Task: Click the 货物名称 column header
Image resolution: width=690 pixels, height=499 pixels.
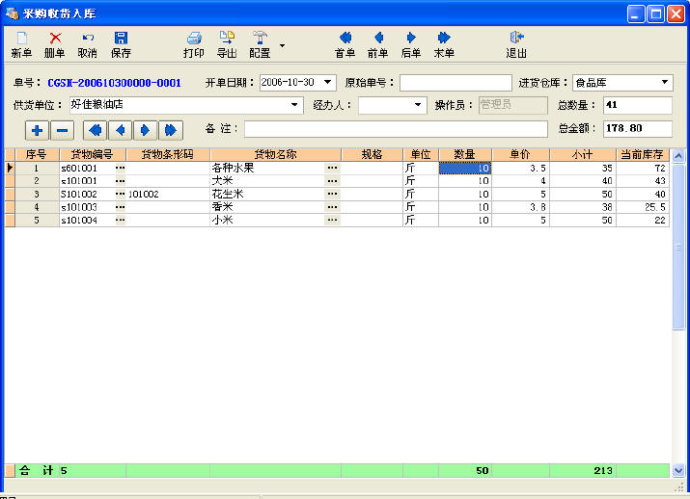Action: pyautogui.click(x=275, y=155)
